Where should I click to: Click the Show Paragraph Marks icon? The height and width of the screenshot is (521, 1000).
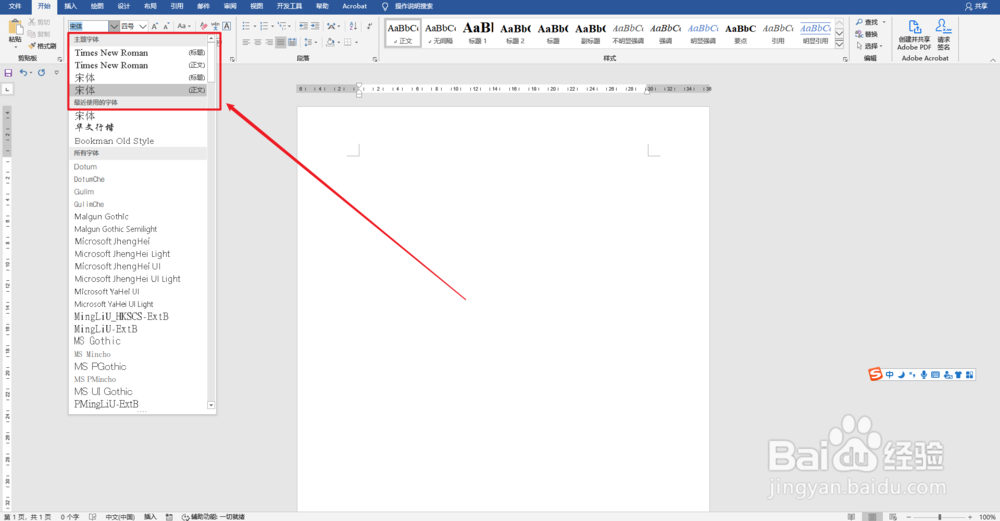(369, 26)
